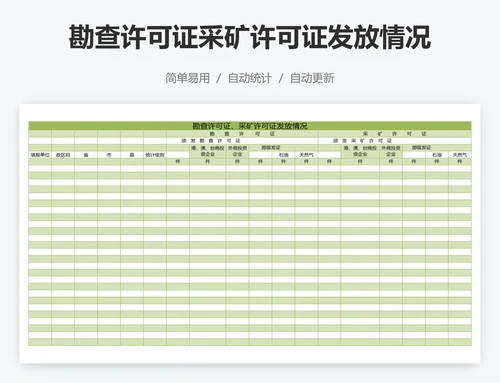The width and height of the screenshot is (500, 383).
Task: Click 天然气 header in 勘查许可证 section
Action: pos(306,155)
